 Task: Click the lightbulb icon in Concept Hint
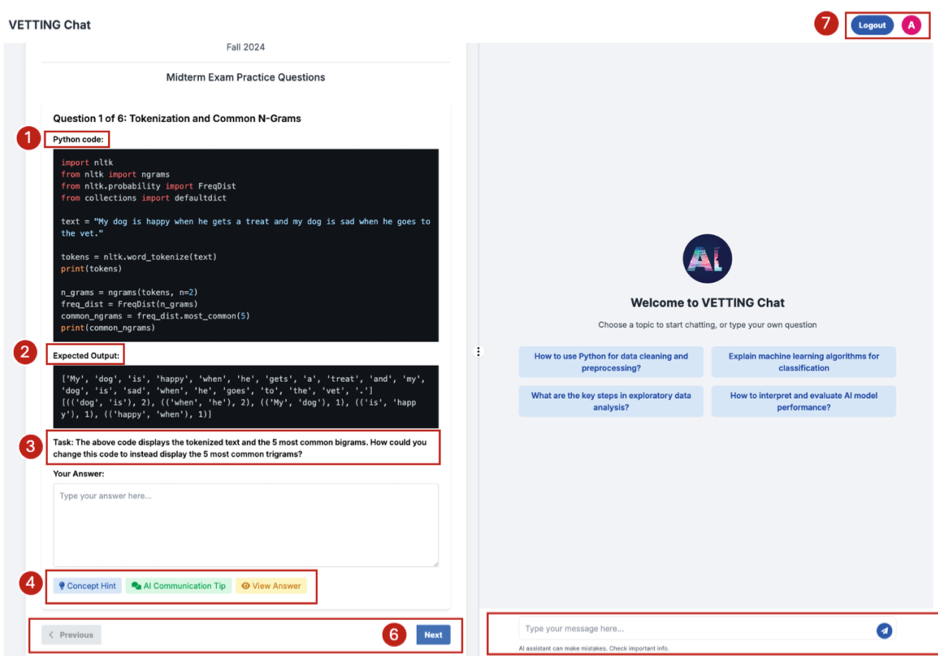[62, 585]
